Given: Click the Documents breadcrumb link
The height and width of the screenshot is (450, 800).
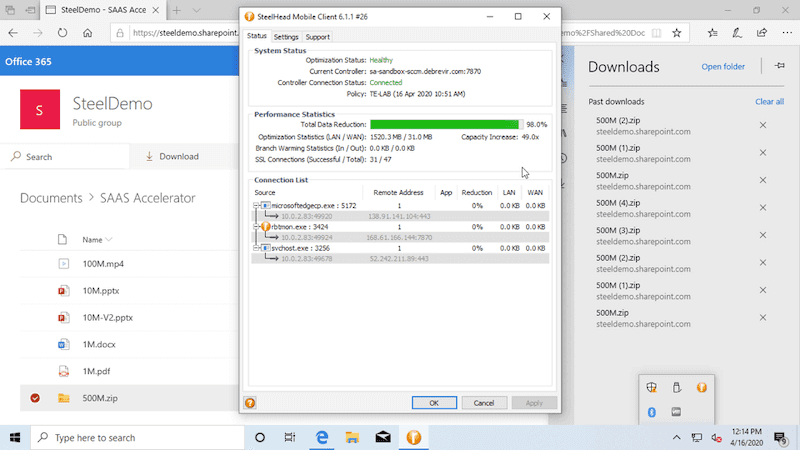Looking at the screenshot, I should (x=51, y=198).
